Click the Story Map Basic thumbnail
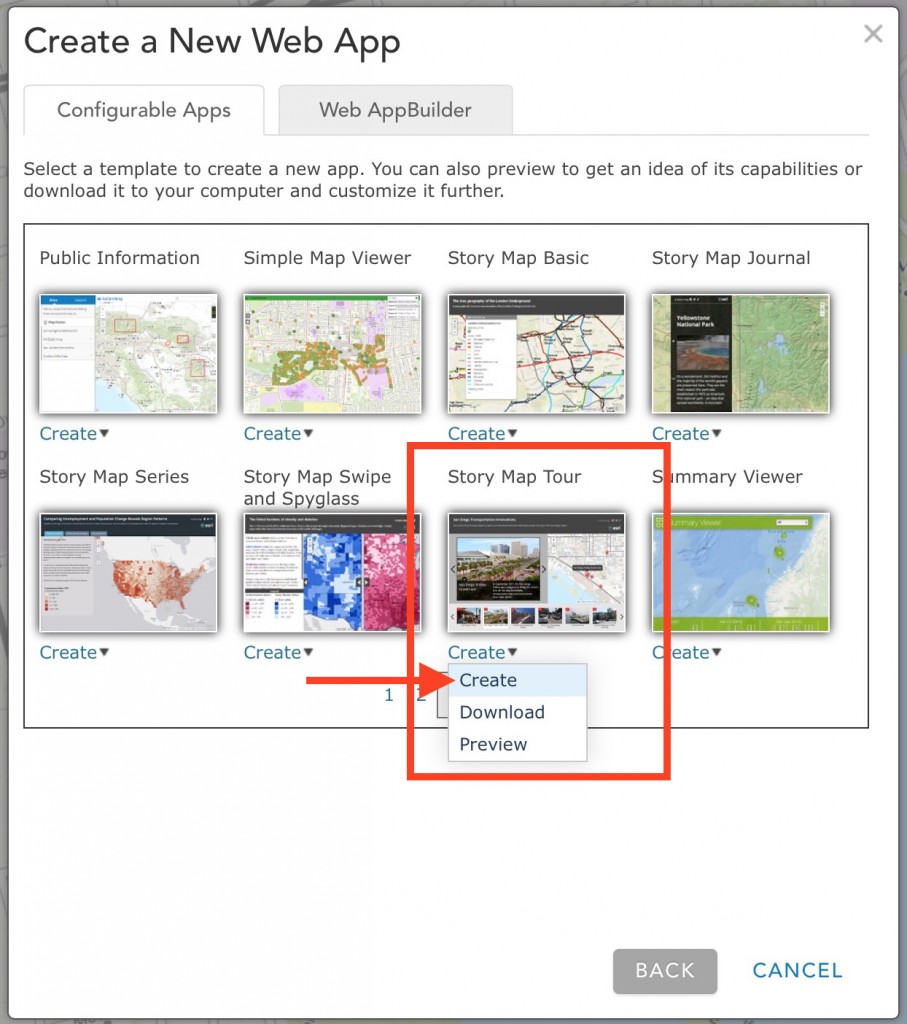 pos(536,353)
